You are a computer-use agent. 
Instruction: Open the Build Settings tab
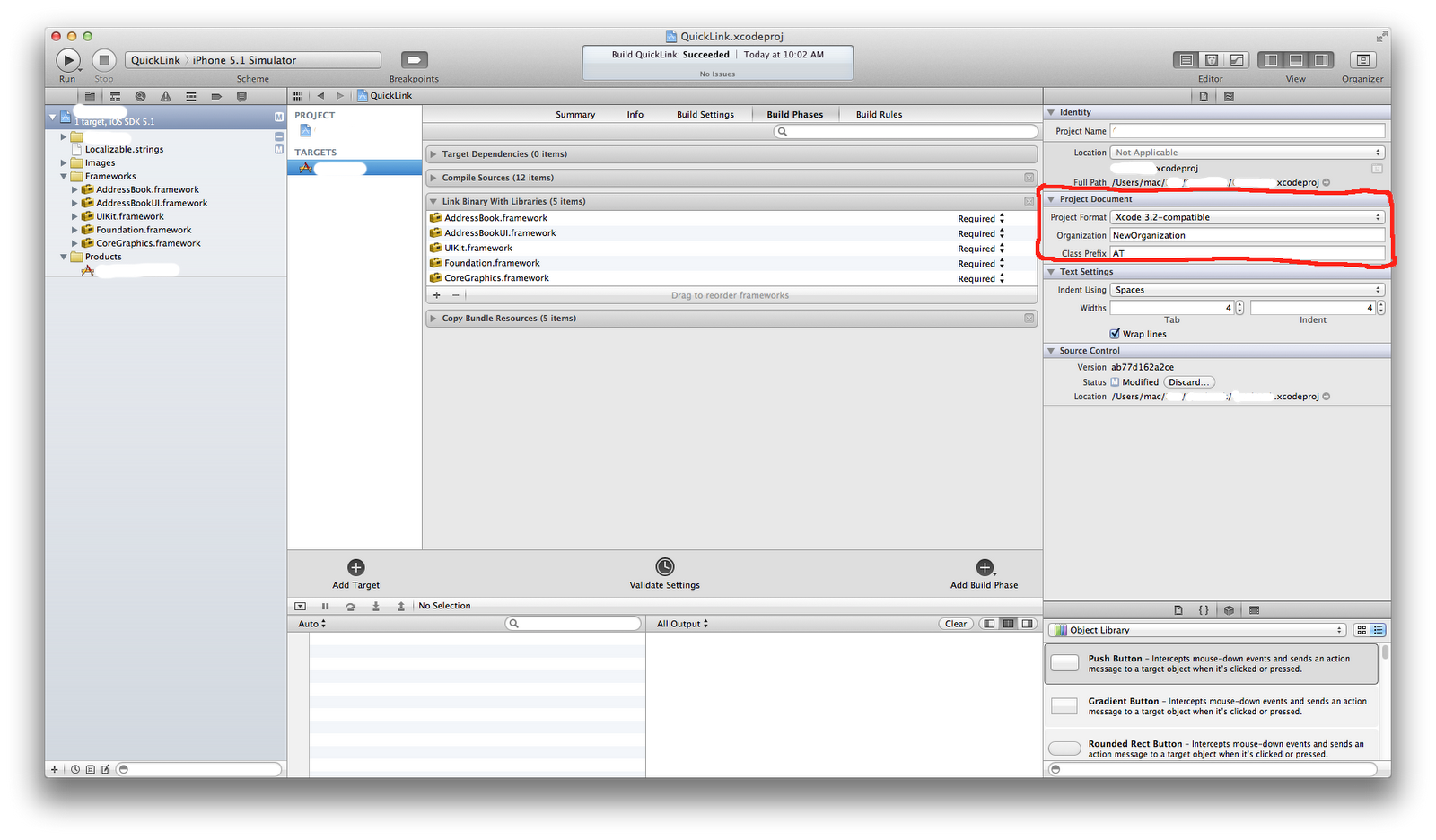tap(705, 115)
